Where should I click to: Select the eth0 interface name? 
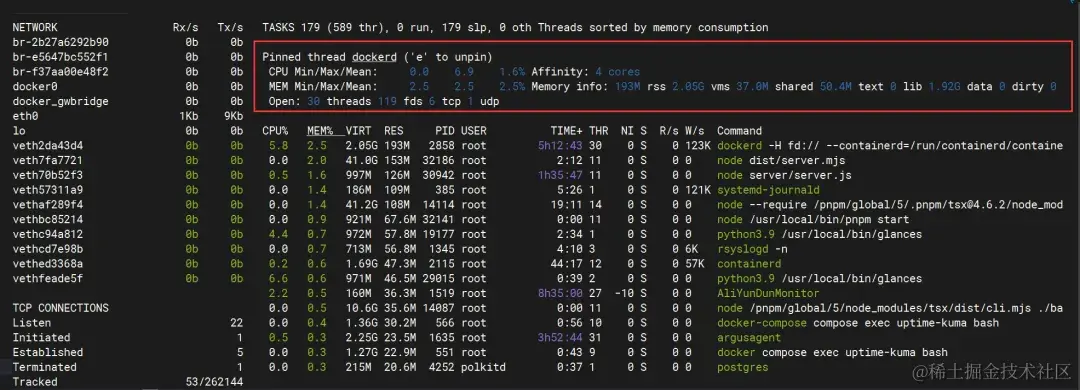[x=25, y=116]
